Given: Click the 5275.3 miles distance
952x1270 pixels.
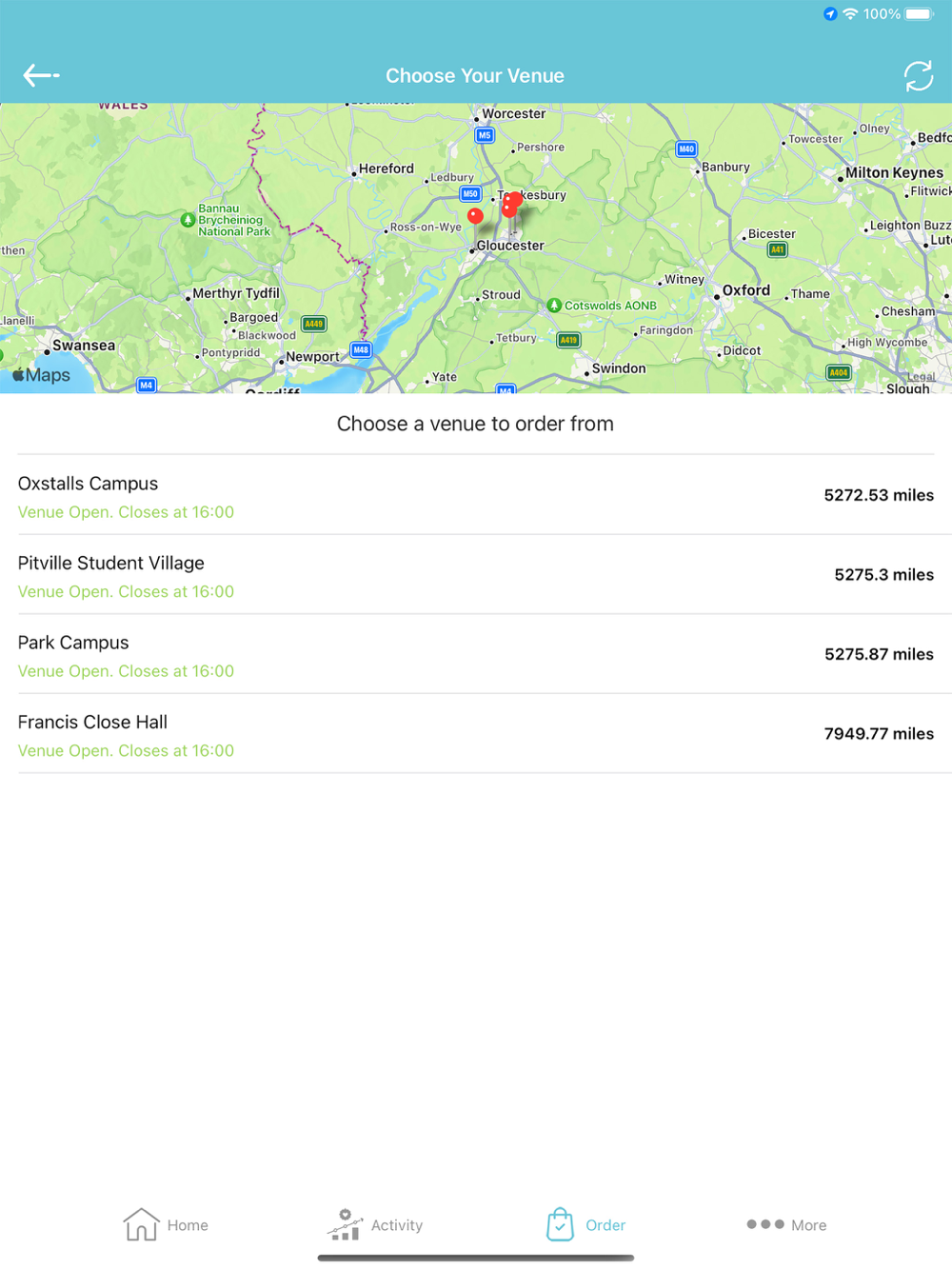Looking at the screenshot, I should pos(884,575).
